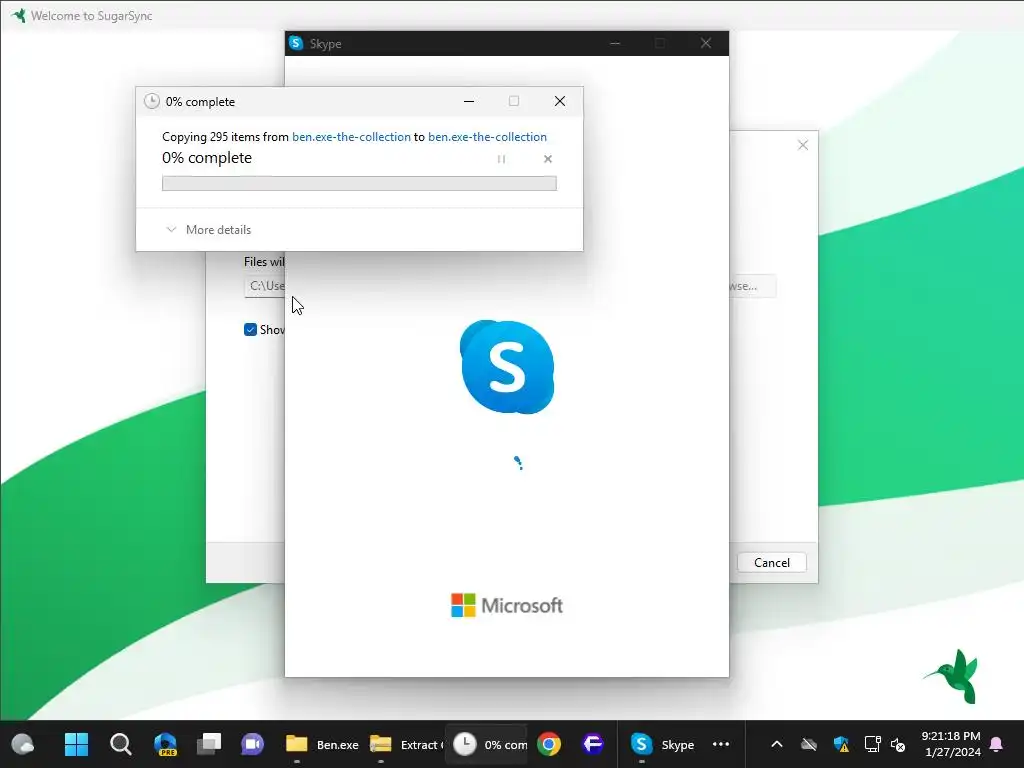Minimize the Skype window
The height and width of the screenshot is (768, 1024).
click(615, 43)
